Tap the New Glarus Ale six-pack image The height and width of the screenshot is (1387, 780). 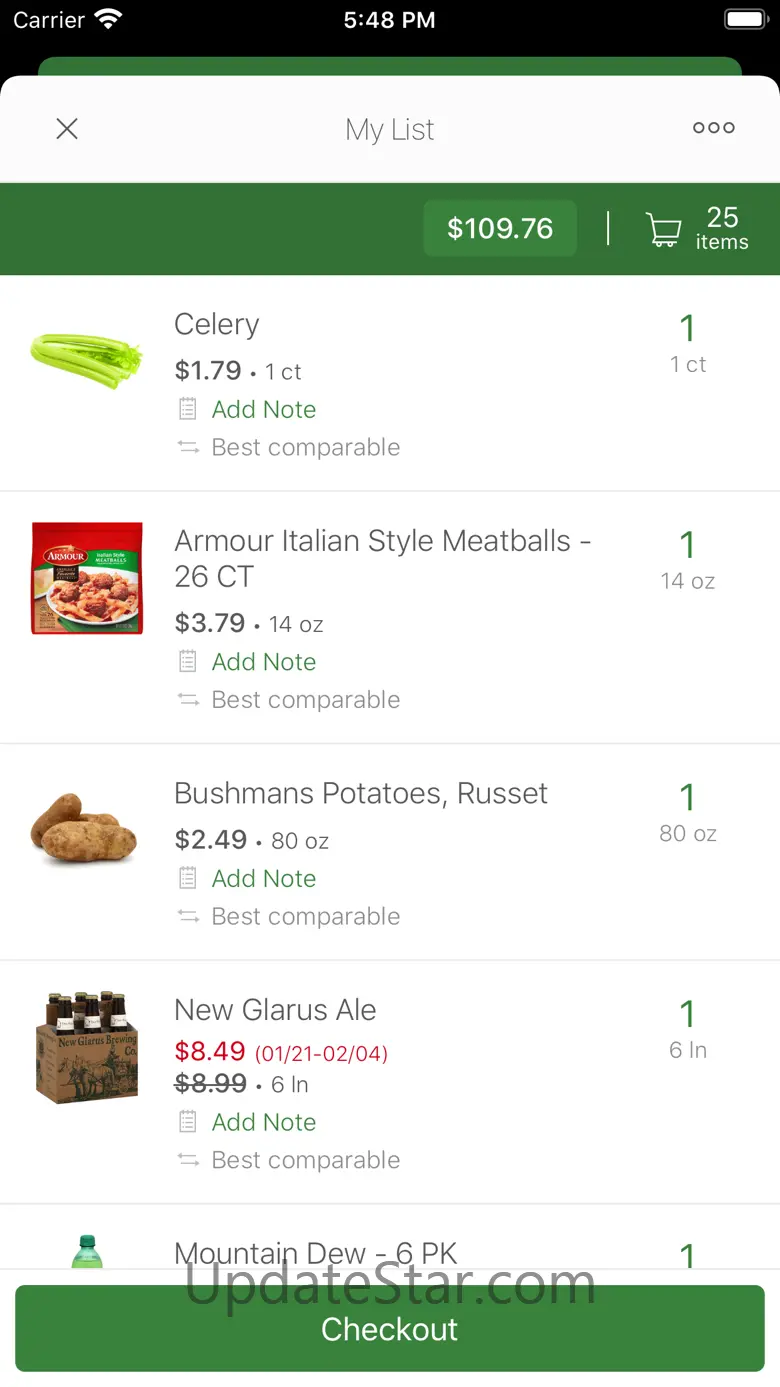click(86, 1047)
